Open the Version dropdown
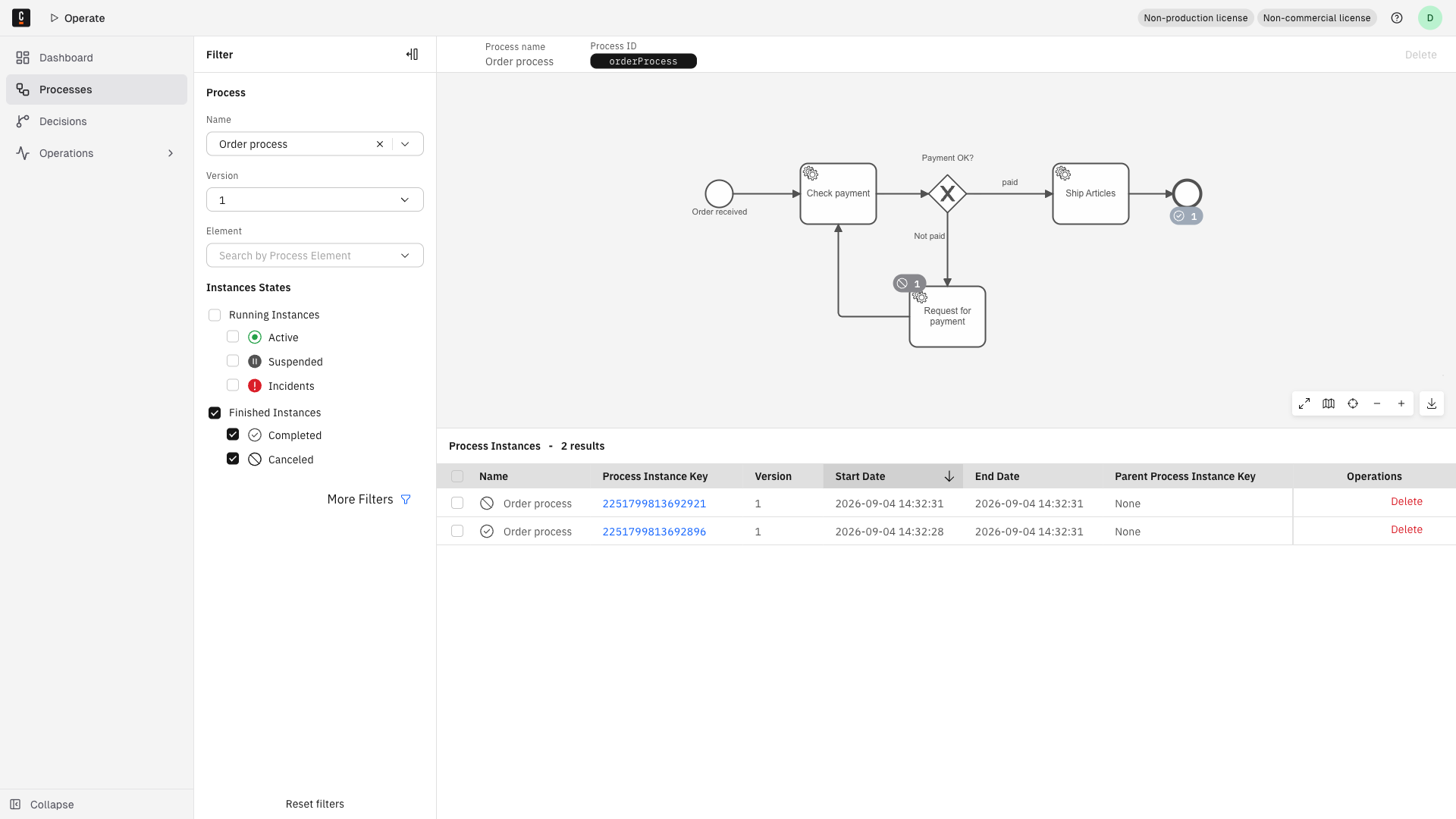The image size is (1456, 819). coord(315,199)
